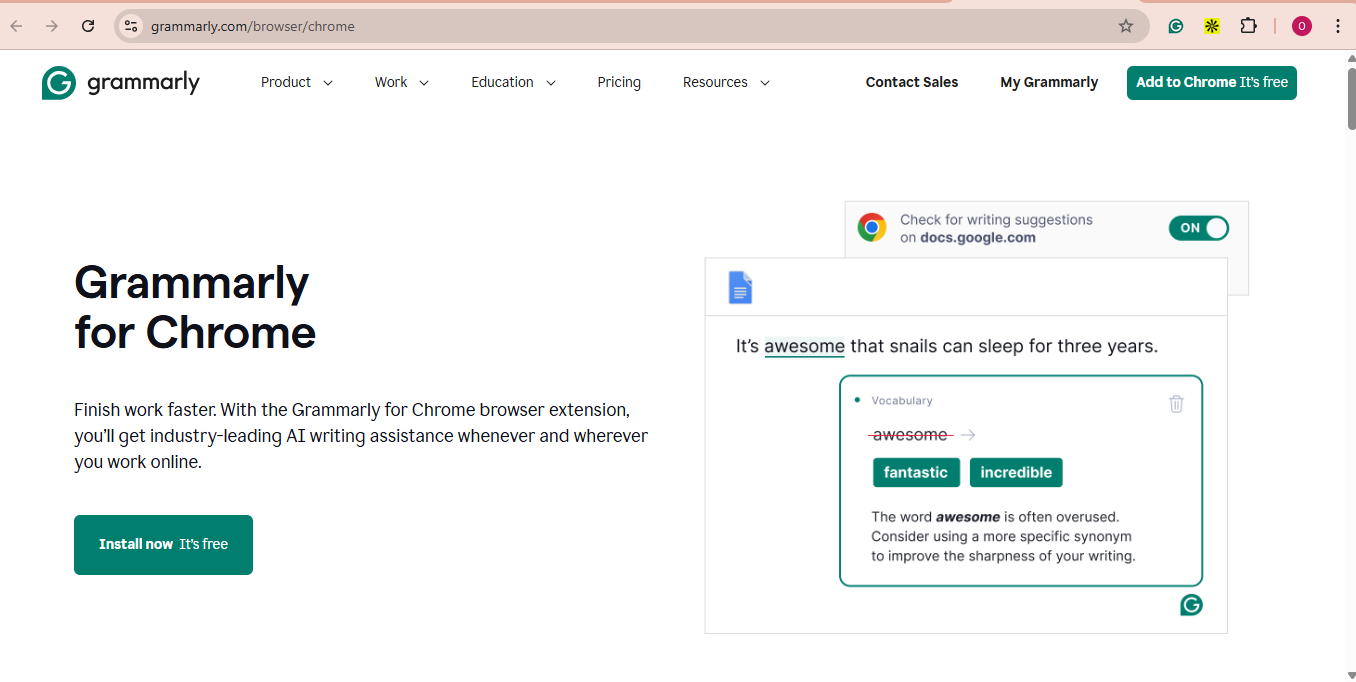Open the Chrome profile avatar
The height and width of the screenshot is (682, 1356).
[x=1302, y=26]
